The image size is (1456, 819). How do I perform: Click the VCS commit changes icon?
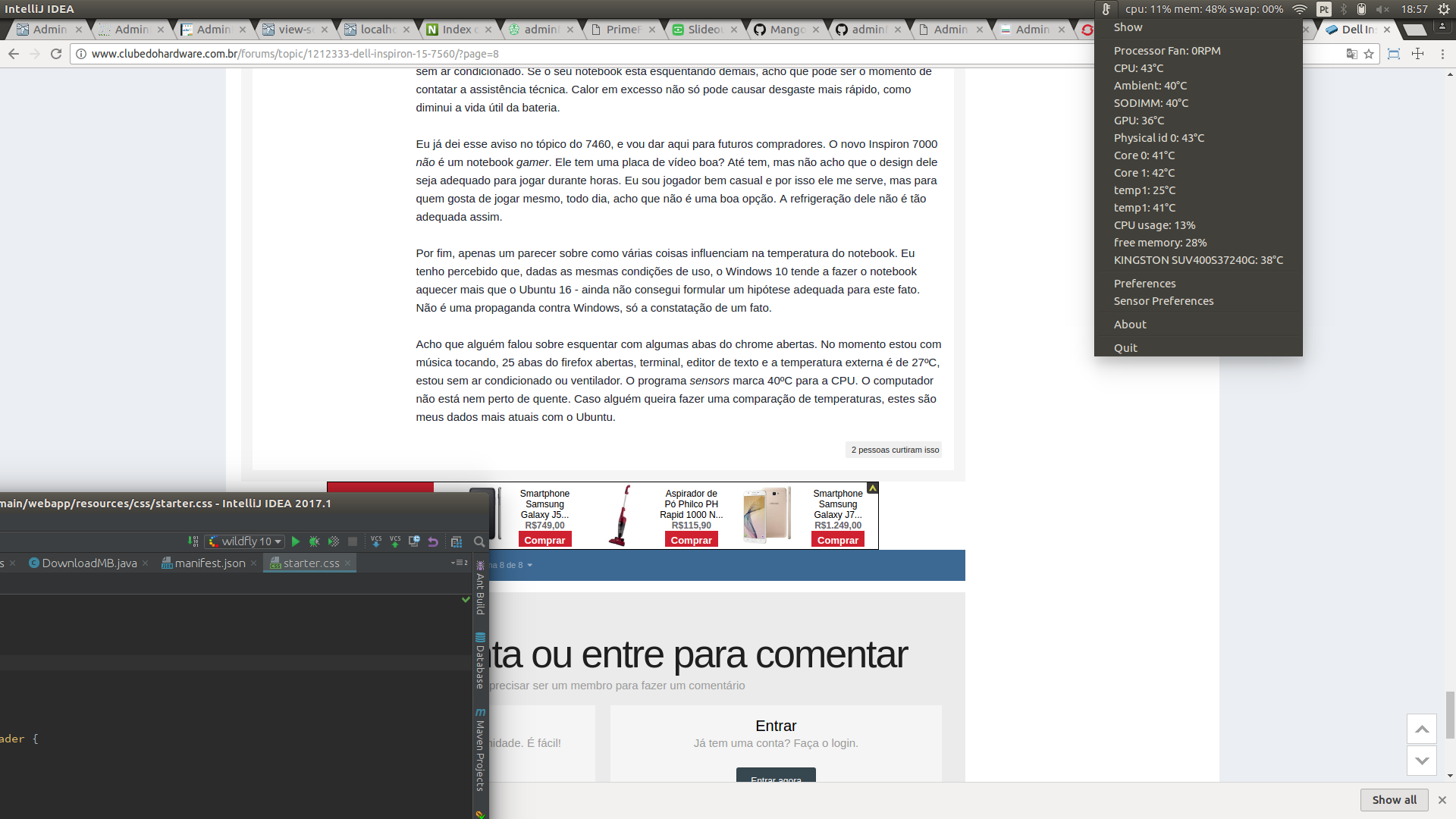[x=395, y=541]
